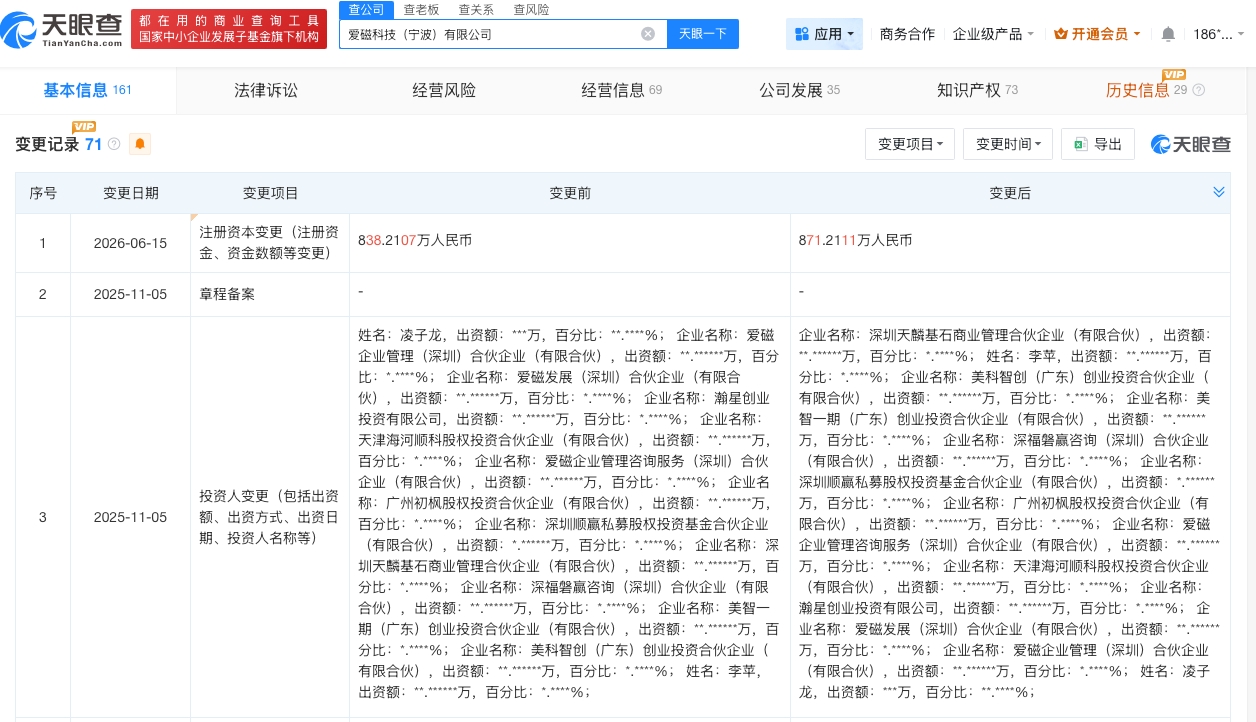Switch to the 基本信息 tab
The height and width of the screenshot is (722, 1256).
point(87,90)
